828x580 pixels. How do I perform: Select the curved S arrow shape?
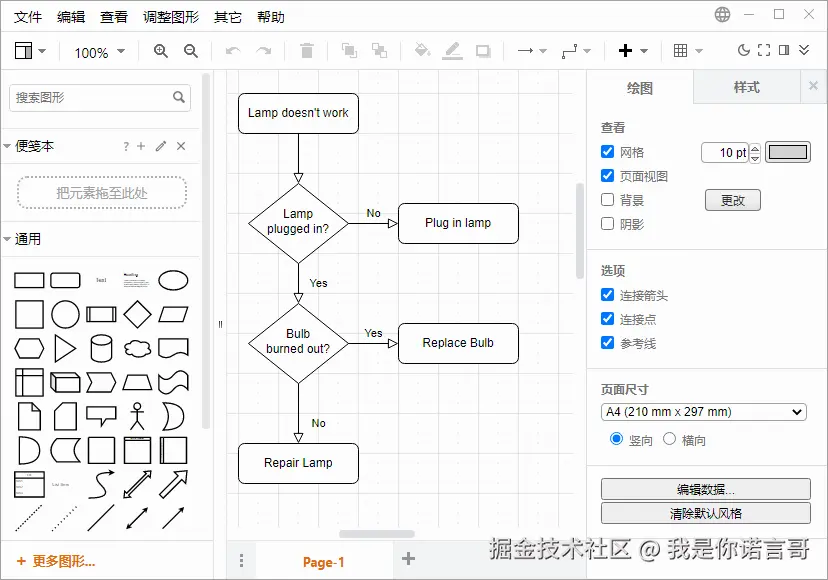(101, 484)
